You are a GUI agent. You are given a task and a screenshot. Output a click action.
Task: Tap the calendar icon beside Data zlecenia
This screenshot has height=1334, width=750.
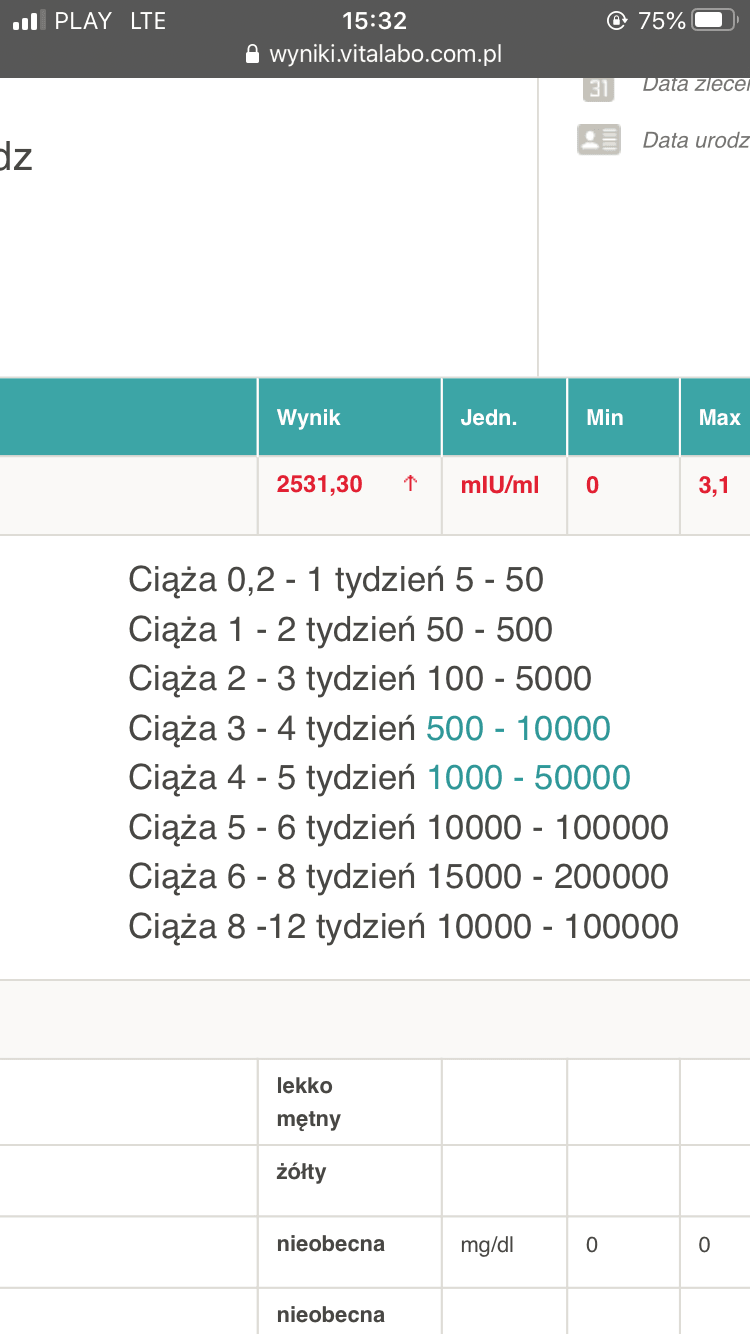coord(598,87)
